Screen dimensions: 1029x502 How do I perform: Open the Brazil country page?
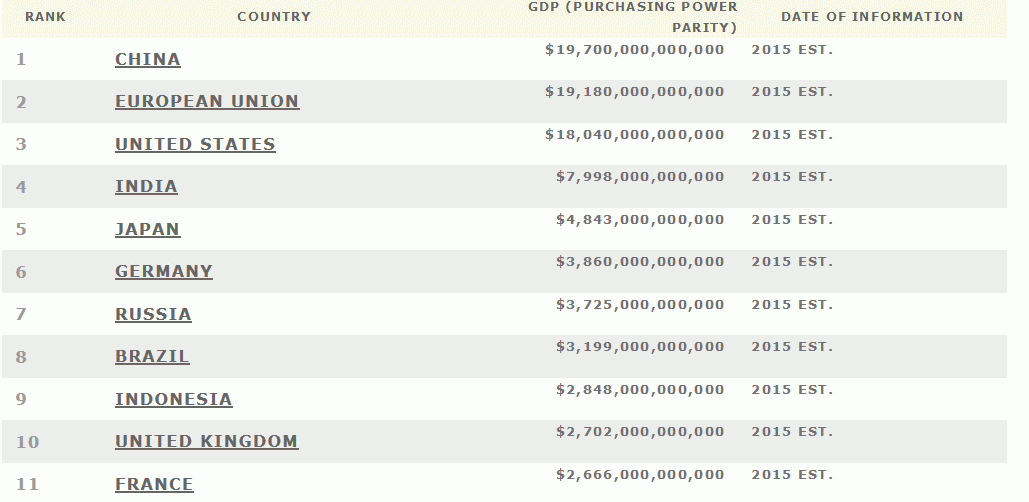point(152,356)
